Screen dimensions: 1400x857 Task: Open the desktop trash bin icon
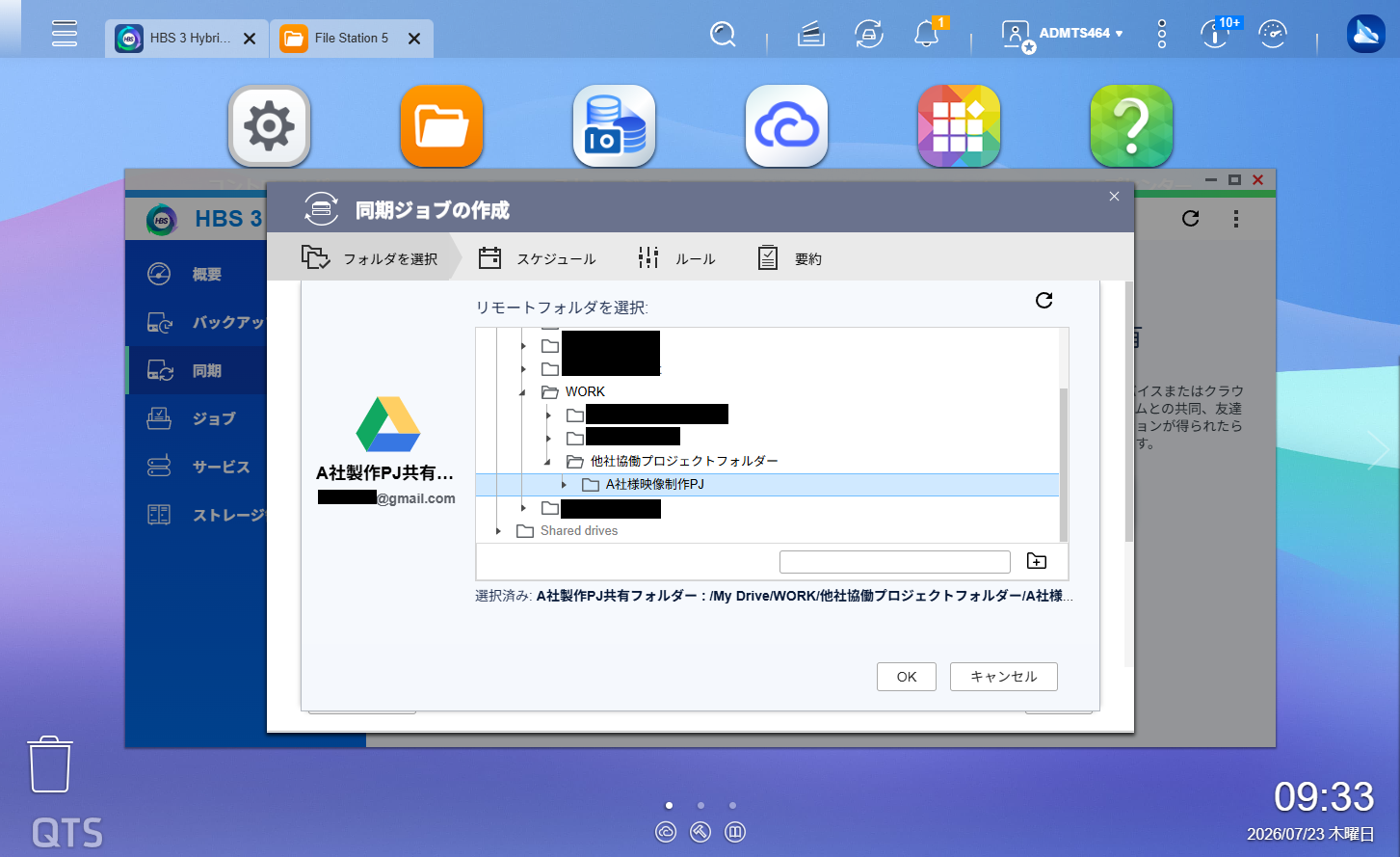pos(49,764)
